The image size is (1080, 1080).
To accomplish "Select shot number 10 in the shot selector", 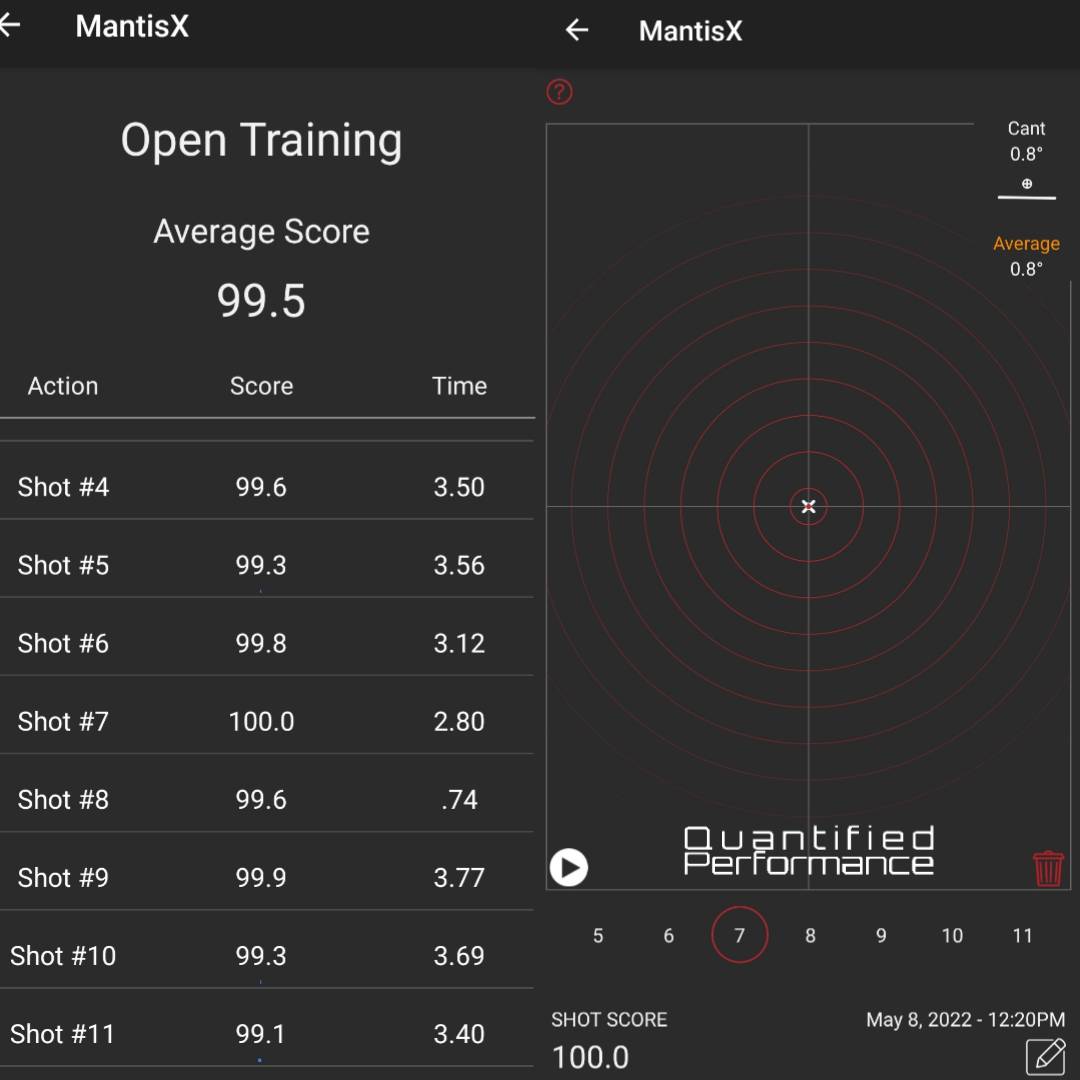I will [952, 935].
